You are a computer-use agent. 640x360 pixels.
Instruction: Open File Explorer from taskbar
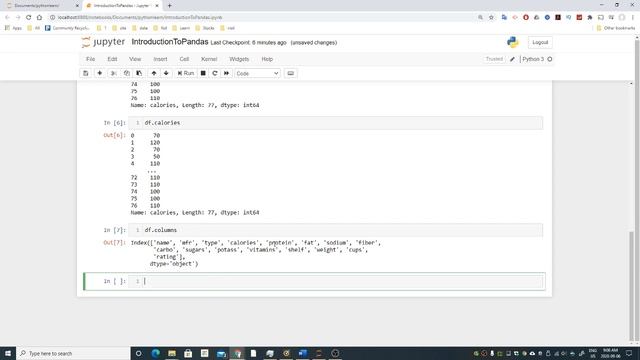pos(172,353)
